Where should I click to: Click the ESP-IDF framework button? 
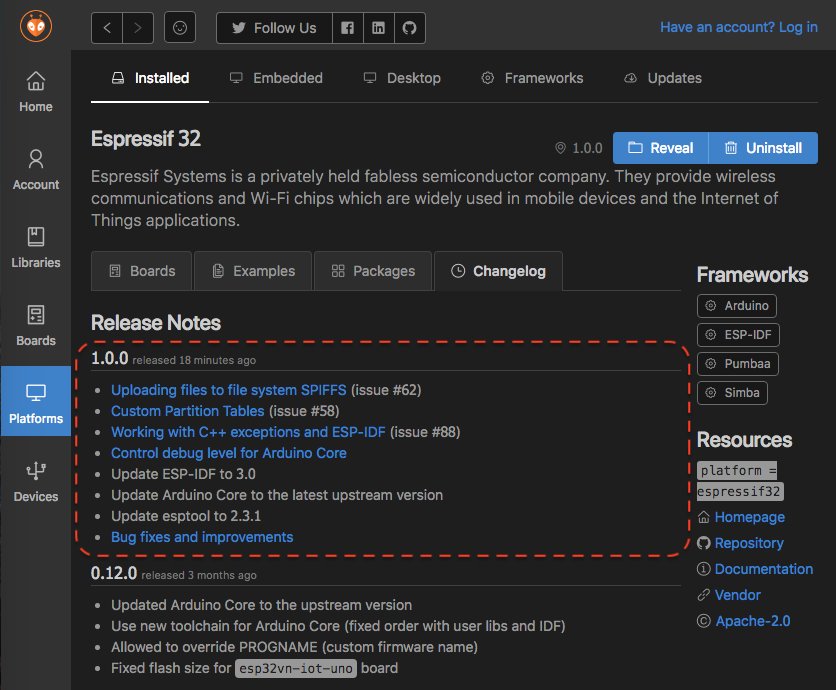[738, 334]
